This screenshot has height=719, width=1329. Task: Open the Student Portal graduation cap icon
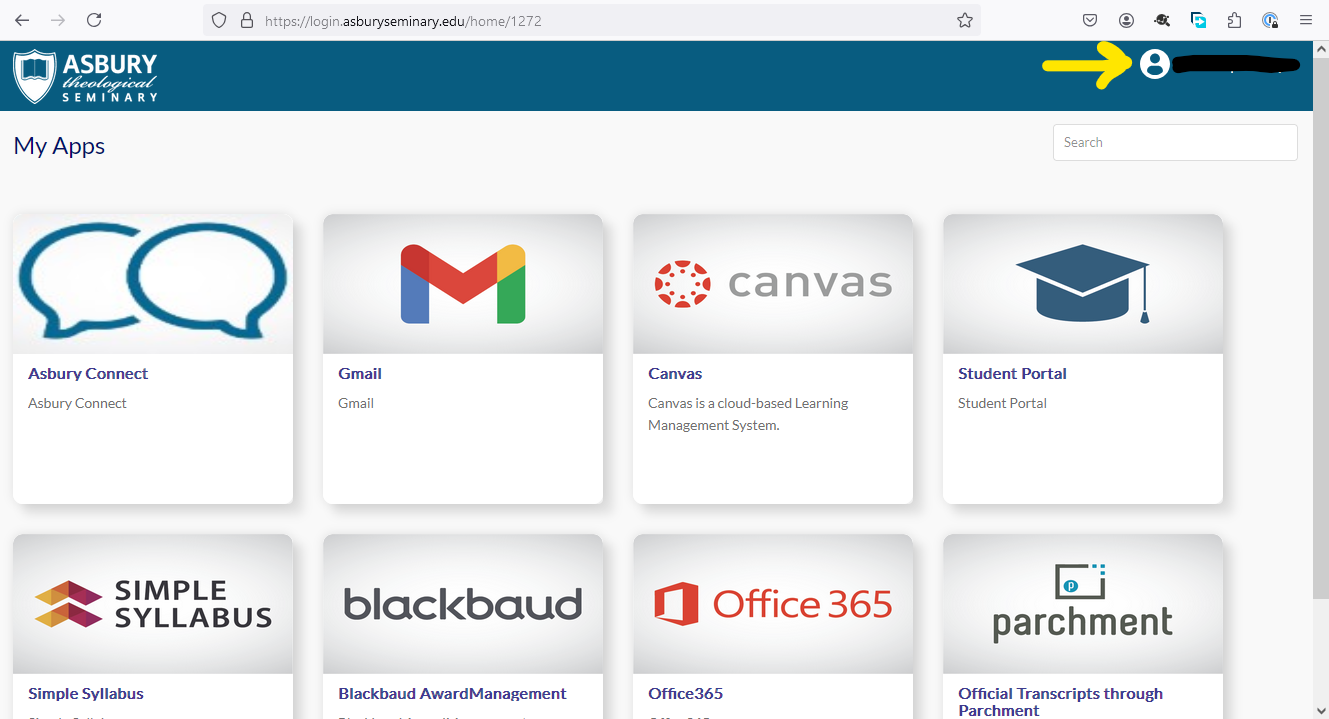[x=1082, y=284]
